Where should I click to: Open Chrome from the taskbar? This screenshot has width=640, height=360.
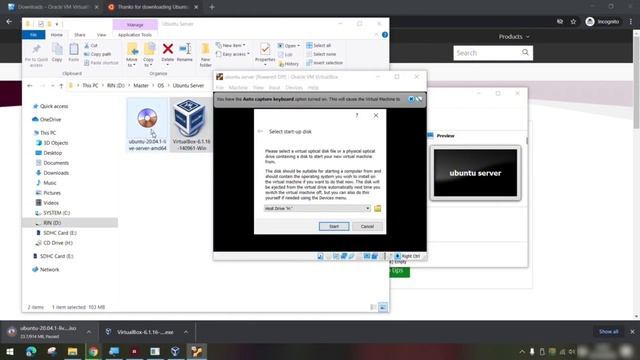[93, 351]
